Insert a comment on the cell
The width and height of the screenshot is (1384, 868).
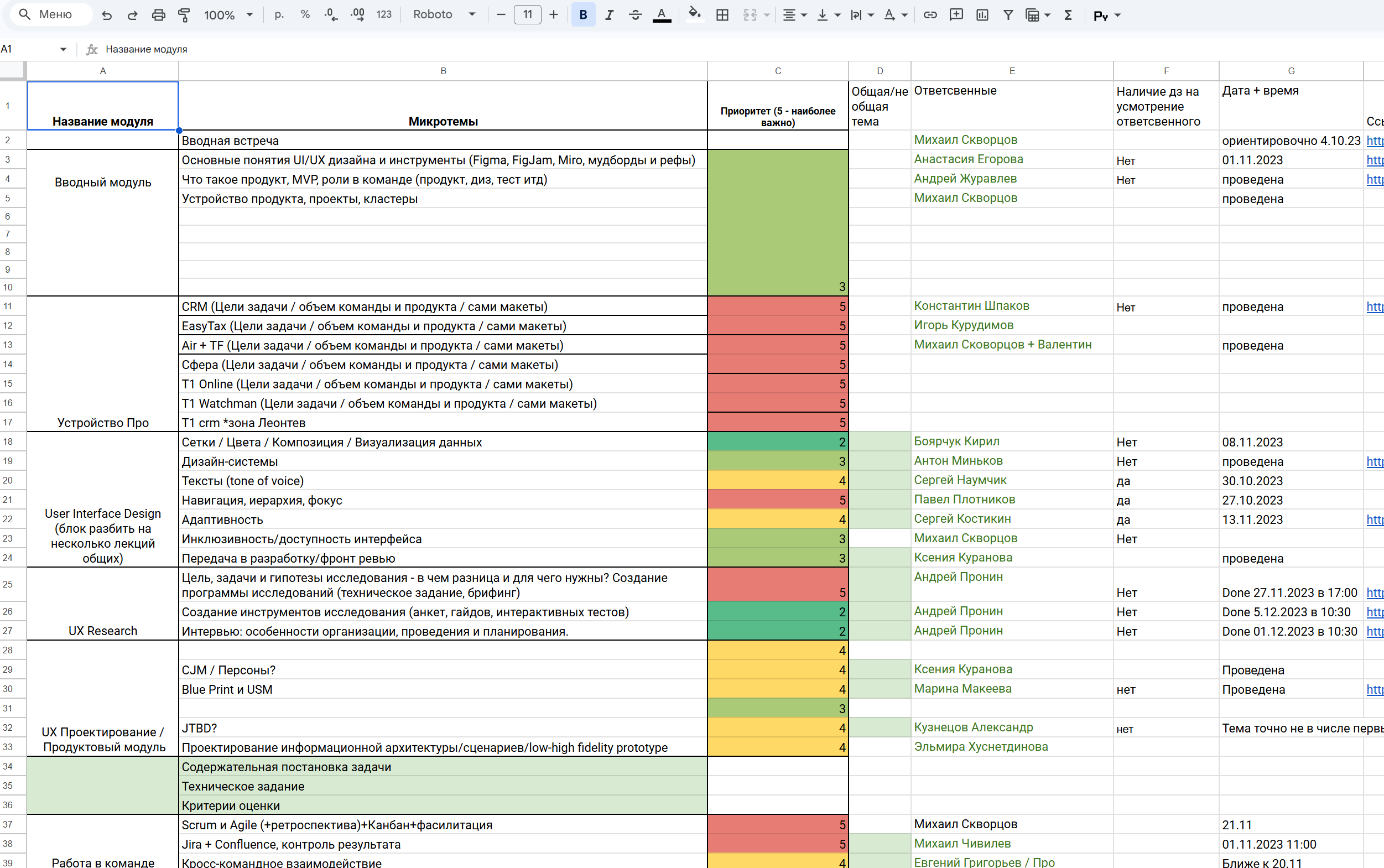tap(956, 15)
